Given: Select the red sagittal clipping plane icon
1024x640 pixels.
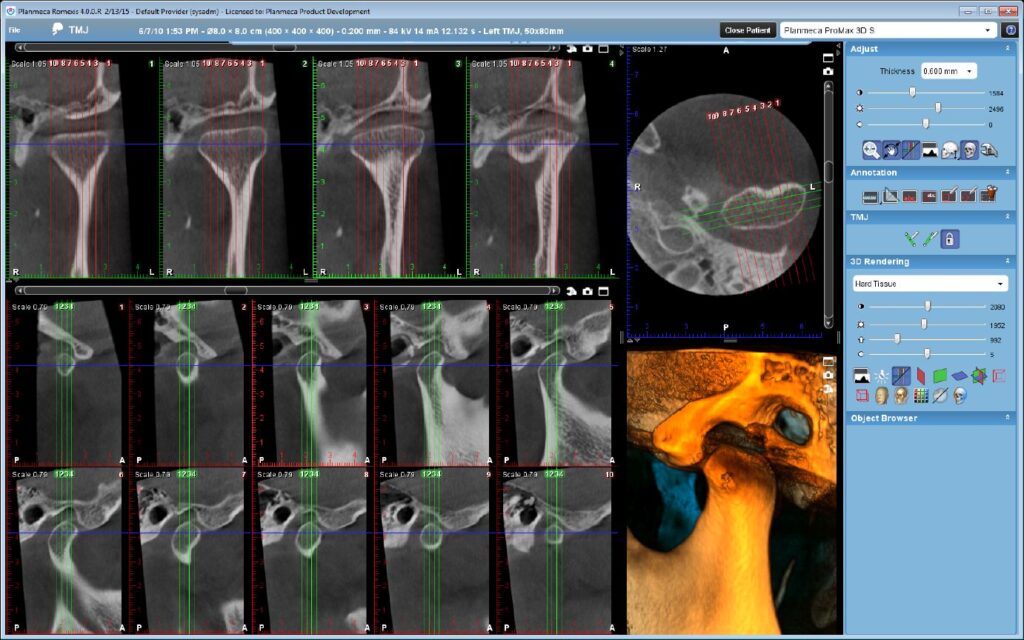Looking at the screenshot, I should pyautogui.click(x=920, y=376).
